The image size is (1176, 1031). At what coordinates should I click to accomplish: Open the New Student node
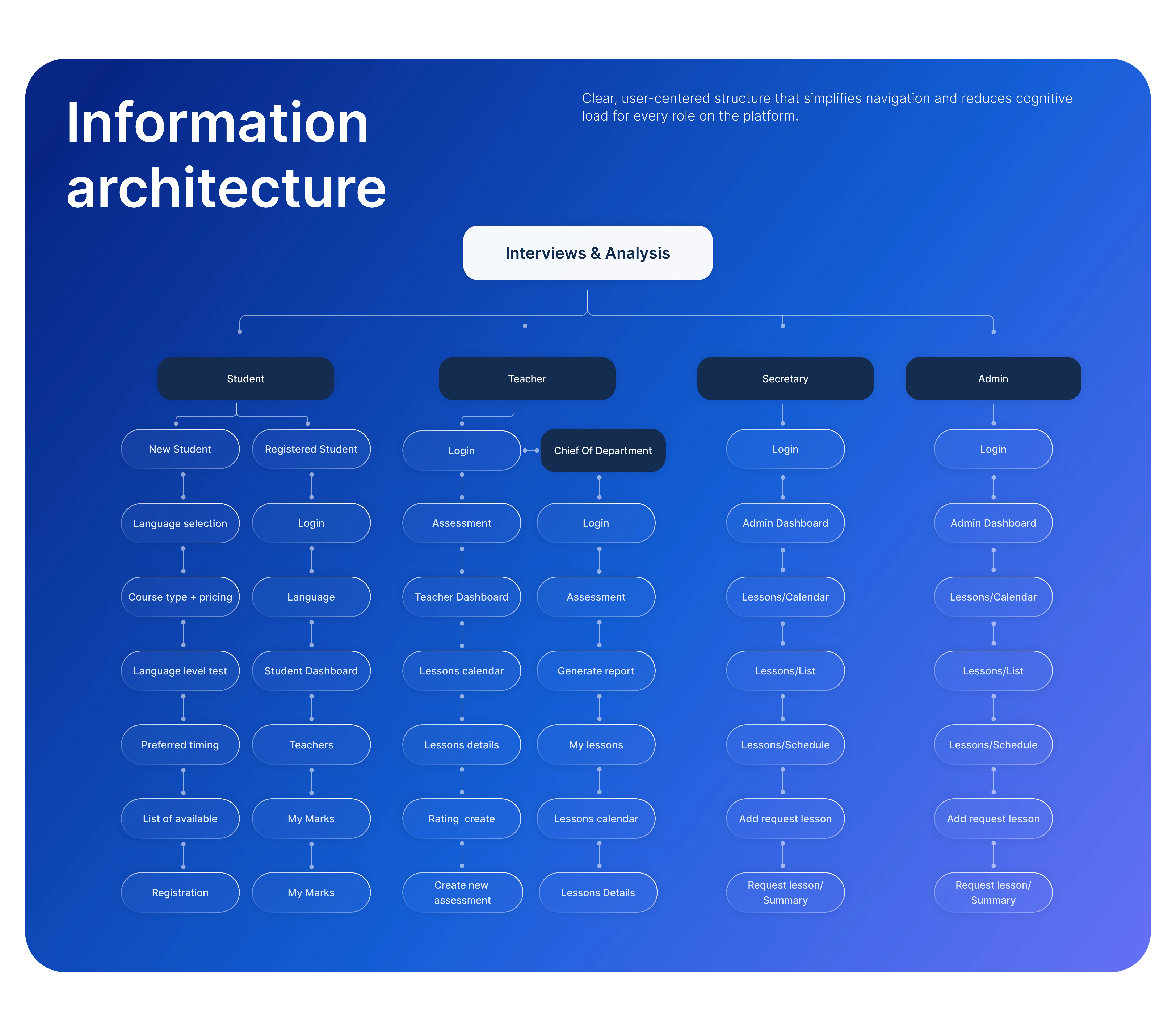point(180,449)
